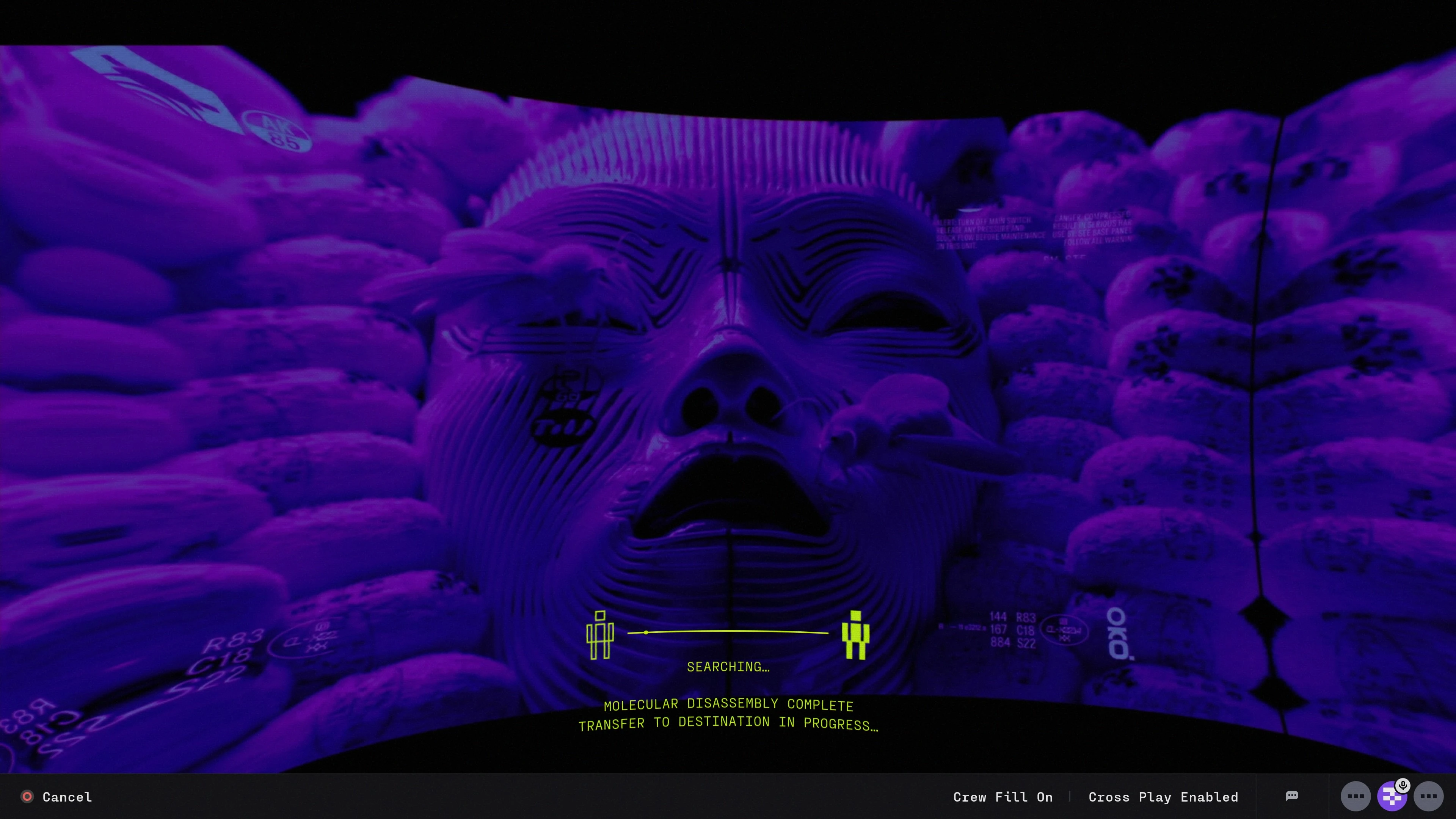This screenshot has width=1456, height=819.
Task: Toggle the microphone badge on avatar
Action: (x=1402, y=785)
